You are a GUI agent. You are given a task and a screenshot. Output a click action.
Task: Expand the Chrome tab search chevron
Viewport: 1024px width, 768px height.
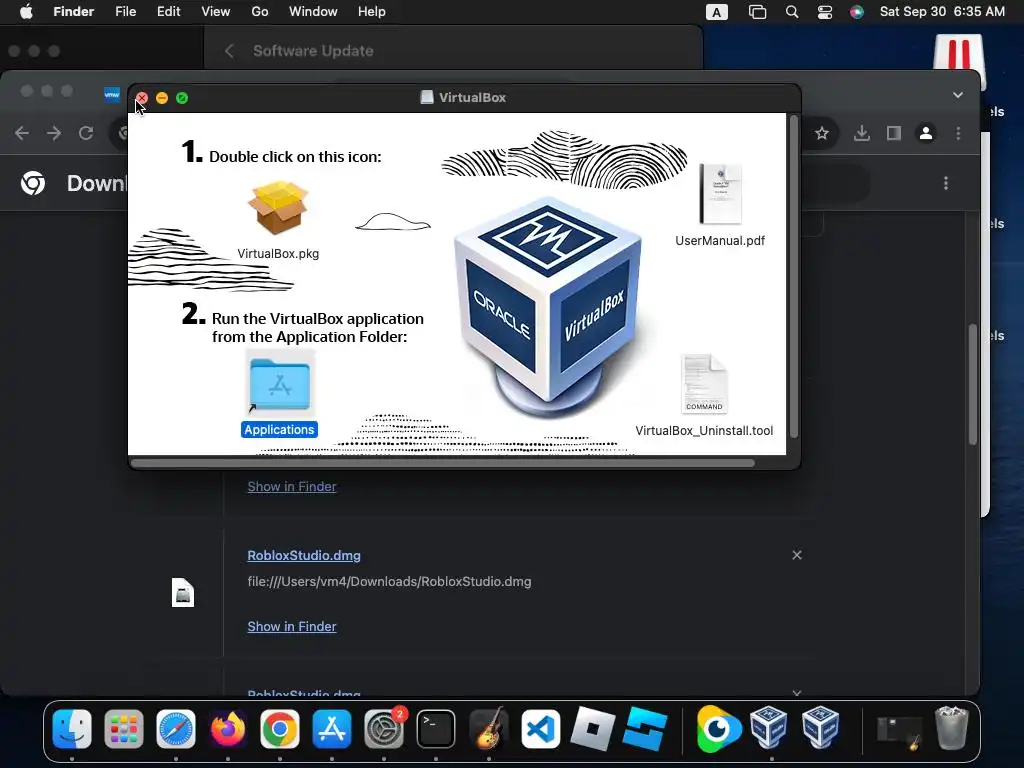(957, 95)
